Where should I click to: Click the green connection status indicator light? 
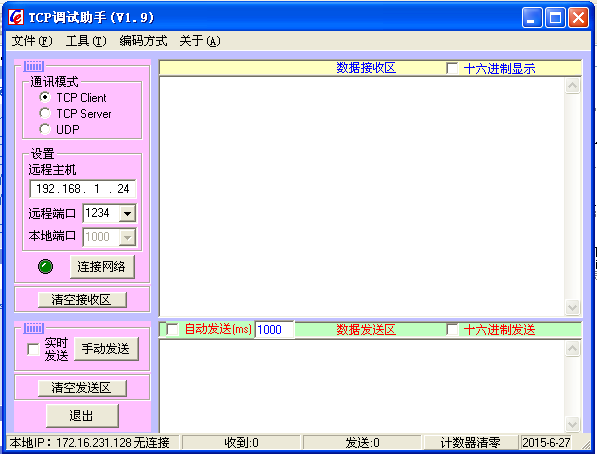click(46, 267)
